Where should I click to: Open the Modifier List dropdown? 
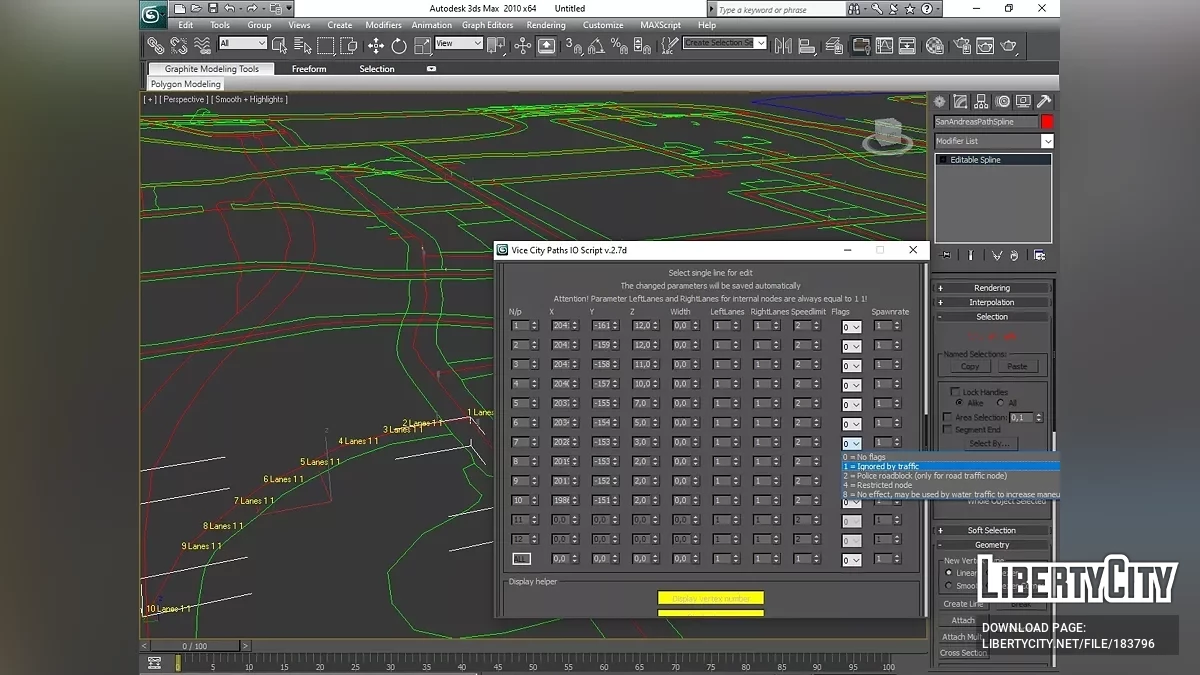point(1047,141)
